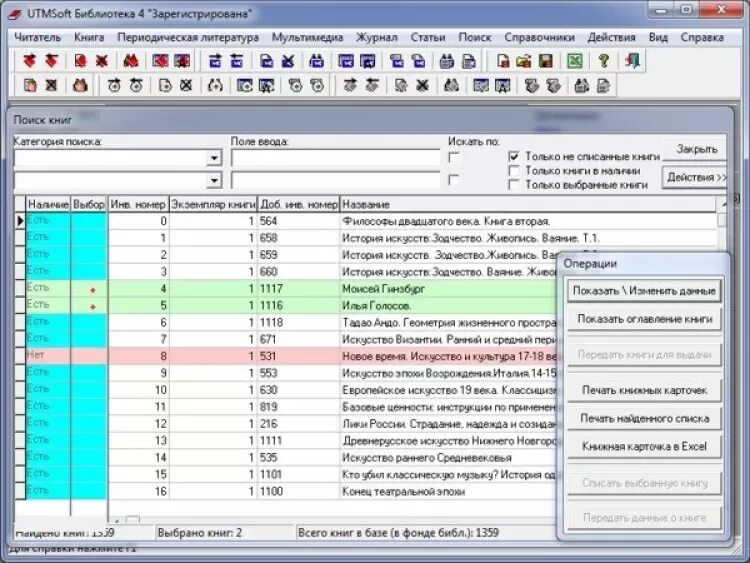Click the blue periodical right arrow icon
Image resolution: width=750 pixels, height=563 pixels.
(x=216, y=61)
